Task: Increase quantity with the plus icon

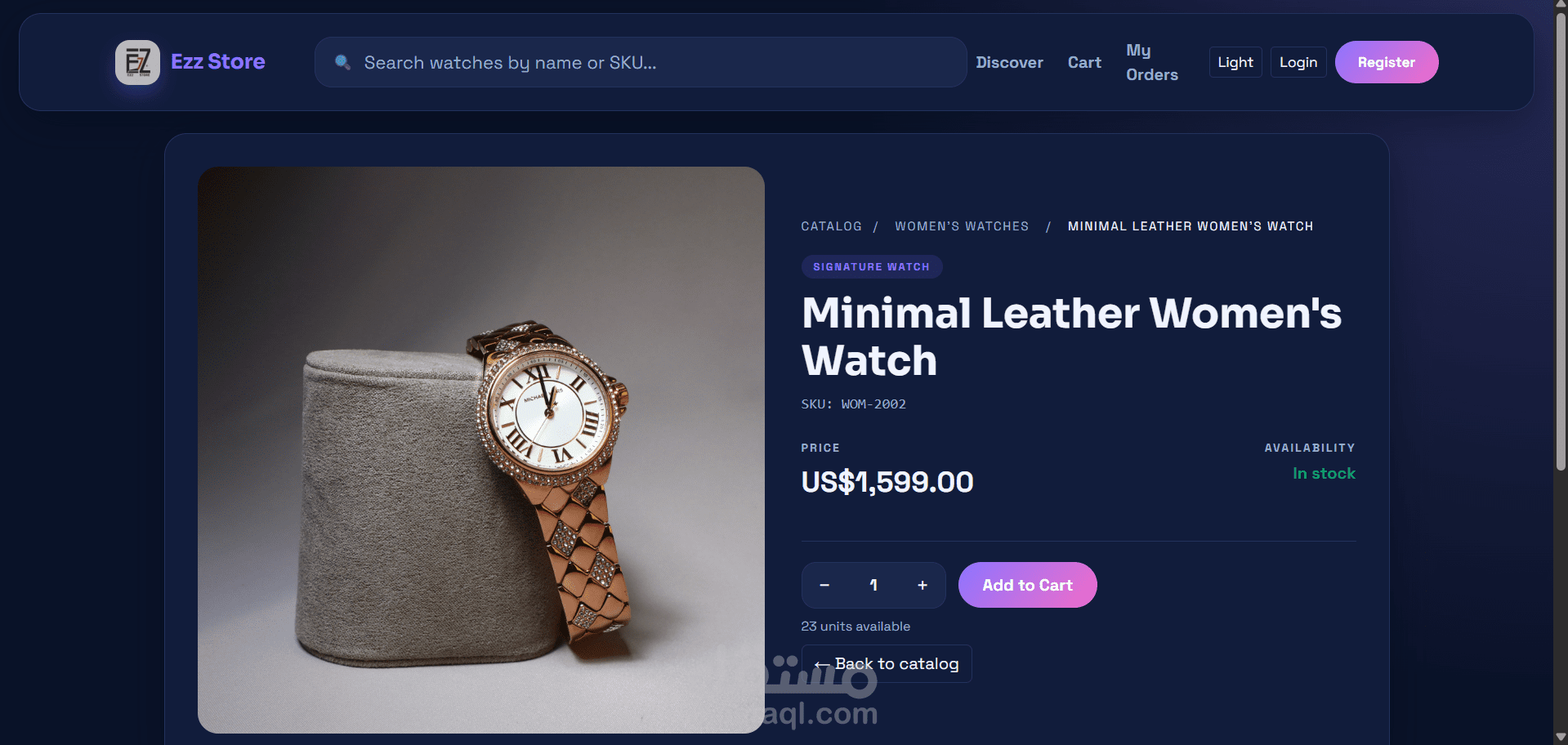Action: click(922, 585)
